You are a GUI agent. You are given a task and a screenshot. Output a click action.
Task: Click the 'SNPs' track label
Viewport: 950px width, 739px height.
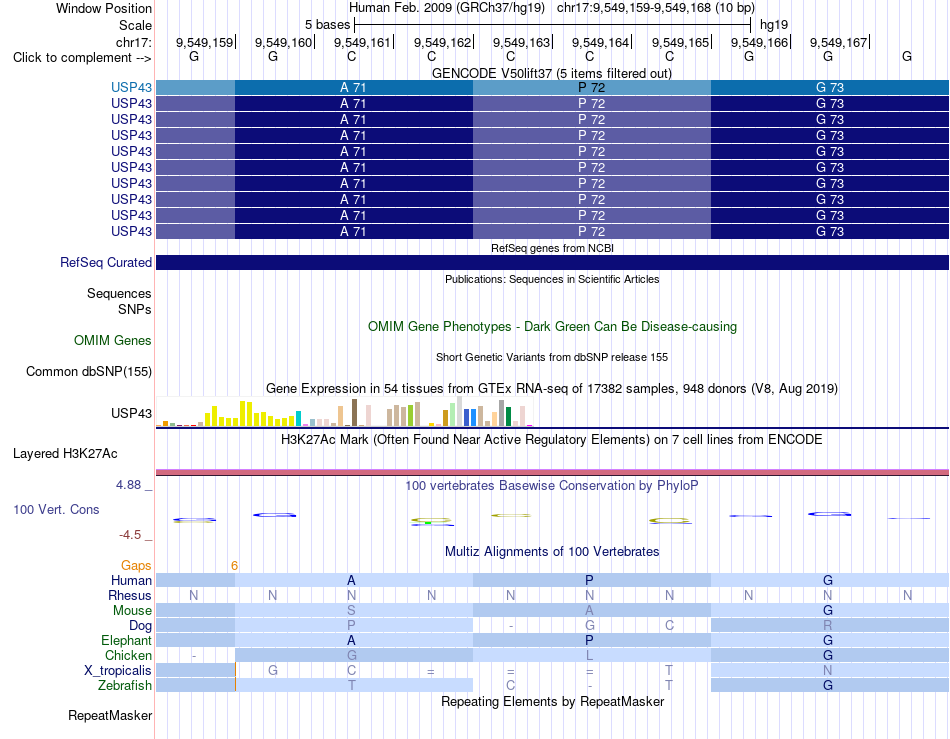tap(135, 310)
